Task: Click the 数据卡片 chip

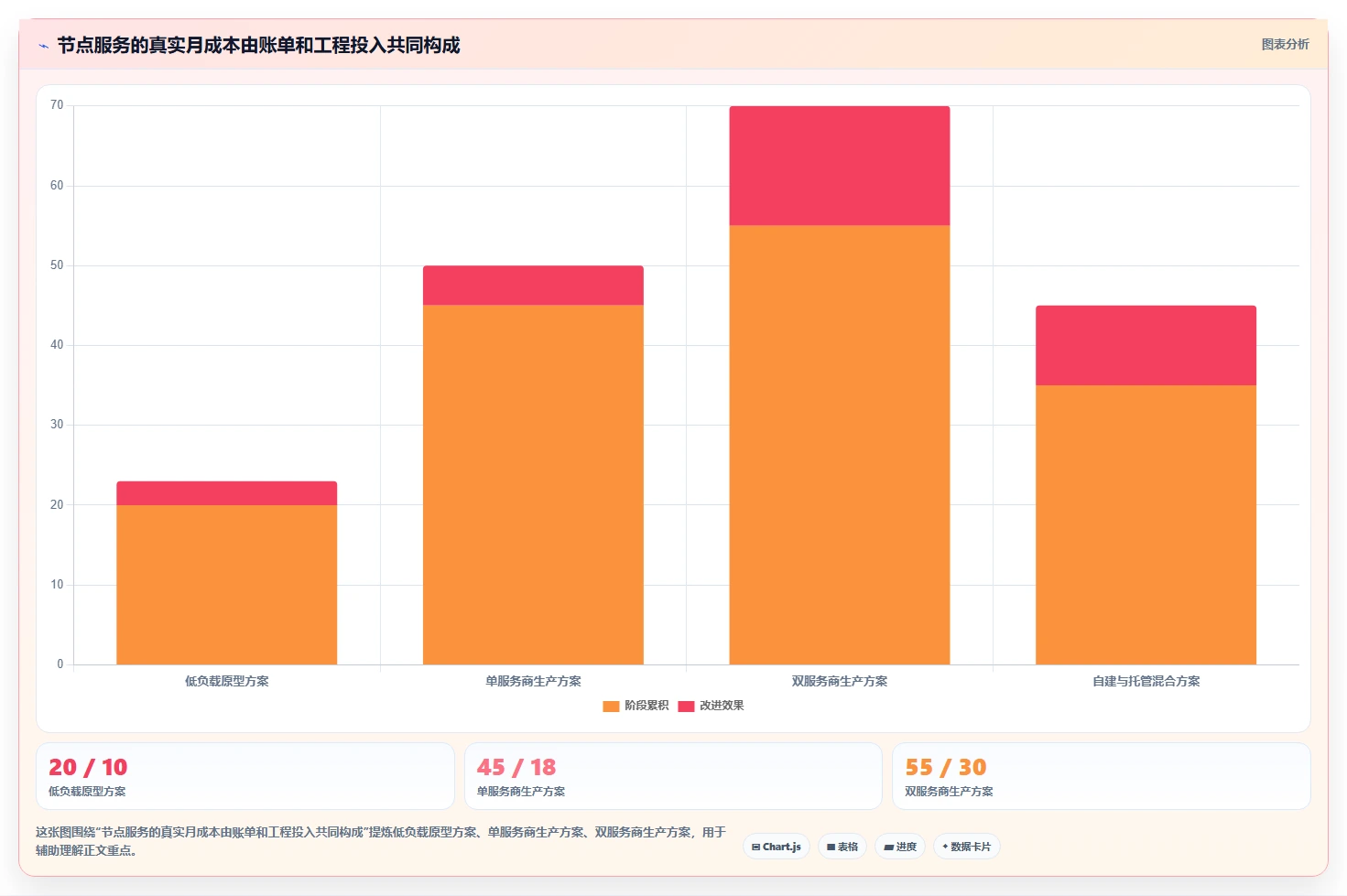Action: (967, 847)
